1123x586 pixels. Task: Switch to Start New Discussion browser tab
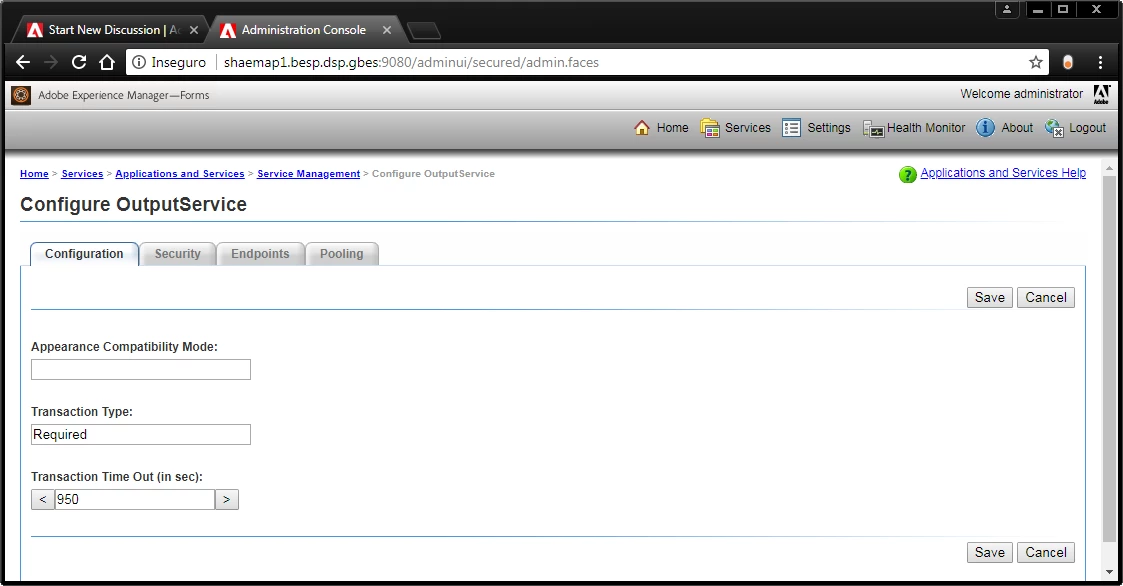(x=111, y=30)
